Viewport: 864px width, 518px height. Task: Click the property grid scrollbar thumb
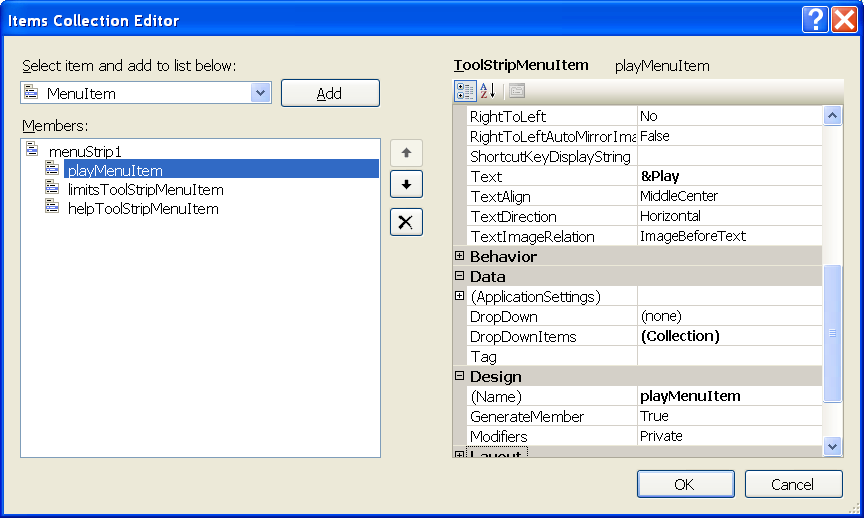click(832, 333)
